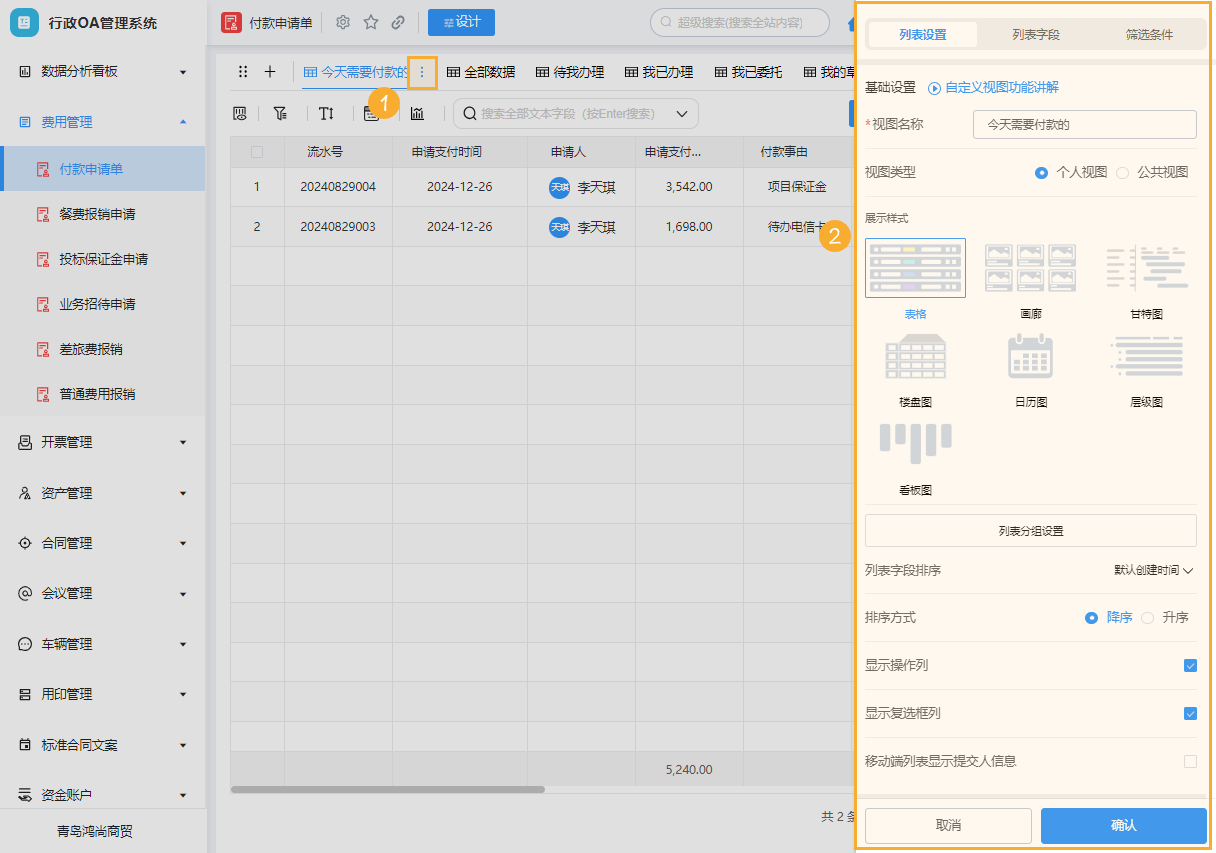Uncheck 显示复选框列
This screenshot has height=853, width=1216.
point(1190,713)
